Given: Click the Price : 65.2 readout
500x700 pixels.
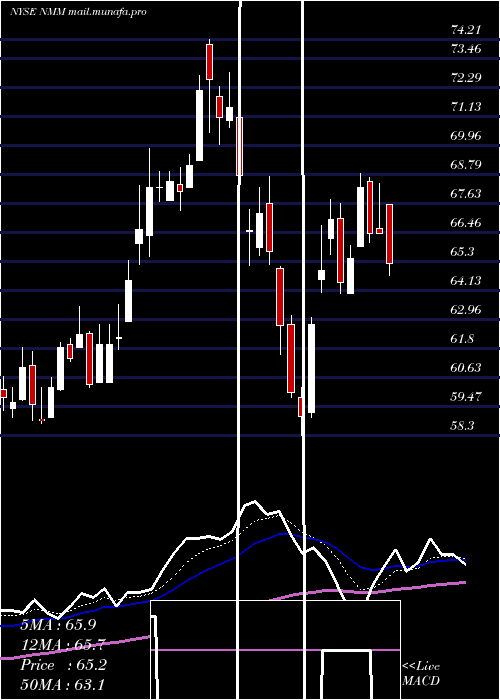Looking at the screenshot, I should tap(63, 665).
